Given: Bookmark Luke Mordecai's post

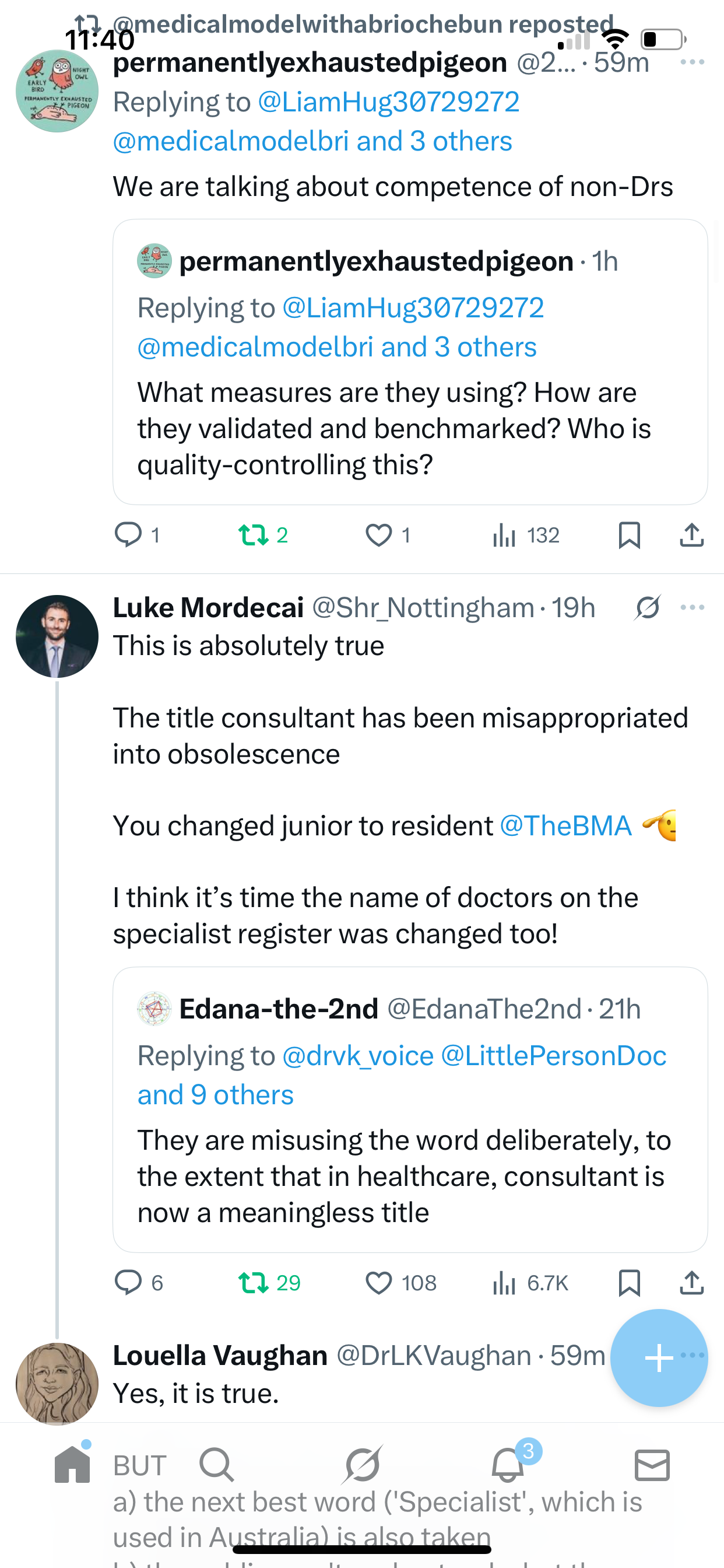Looking at the screenshot, I should (628, 1283).
